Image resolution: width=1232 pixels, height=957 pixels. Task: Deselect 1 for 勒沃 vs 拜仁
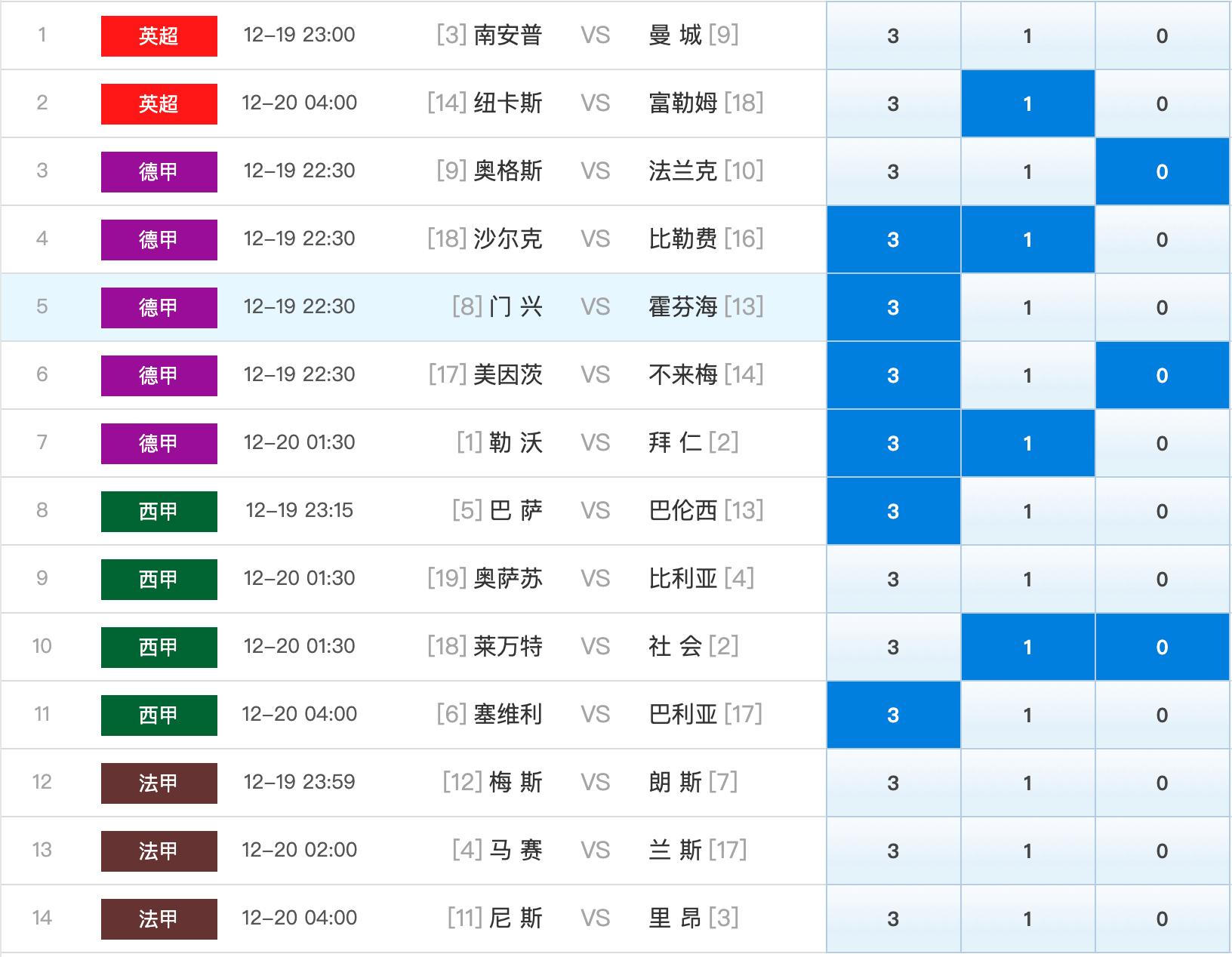point(1028,443)
